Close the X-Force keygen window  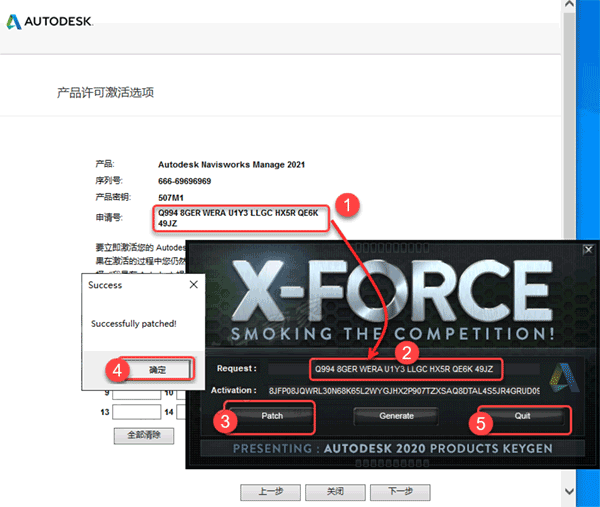coord(588,250)
